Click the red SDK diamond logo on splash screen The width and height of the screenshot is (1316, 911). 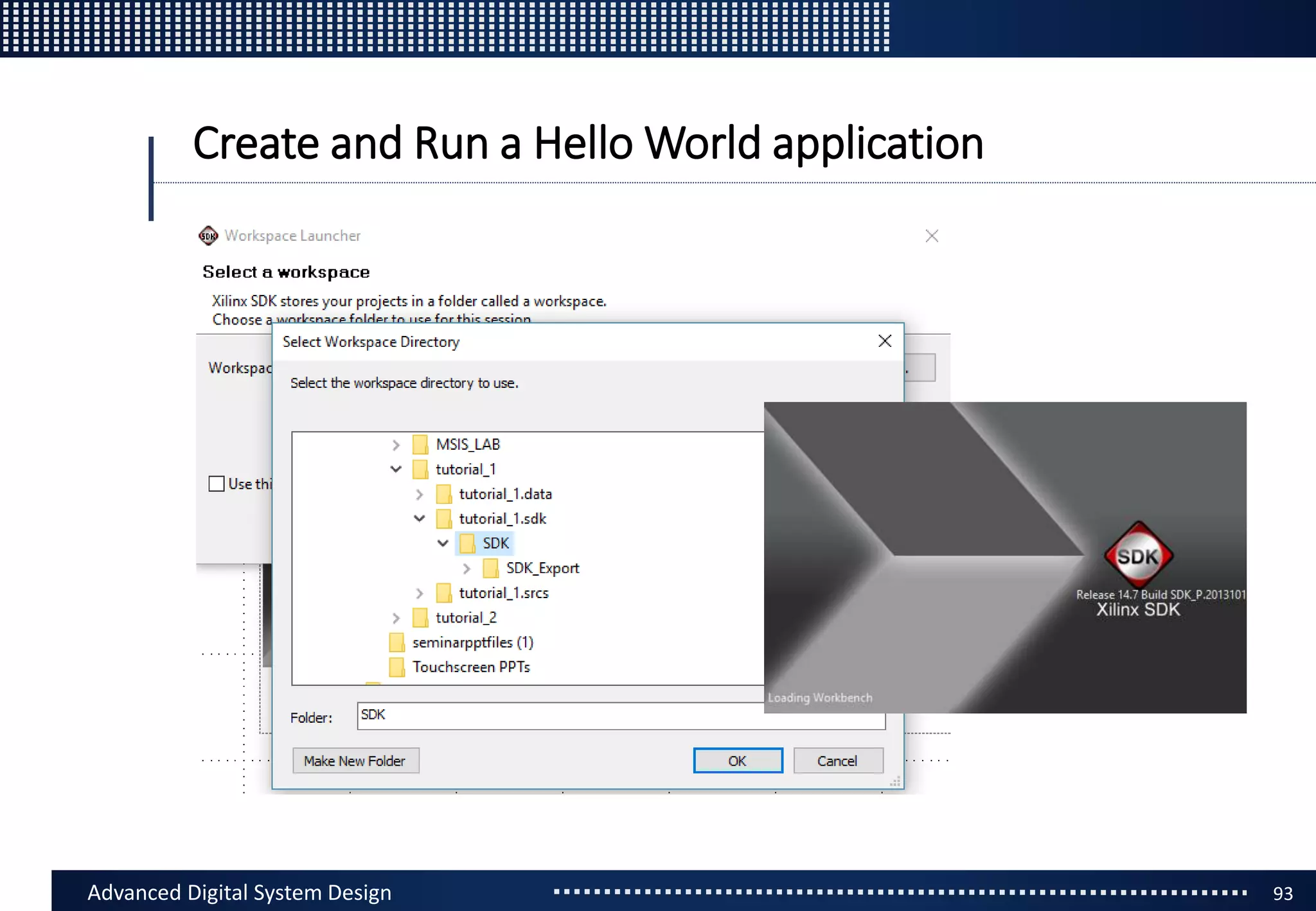[1138, 556]
